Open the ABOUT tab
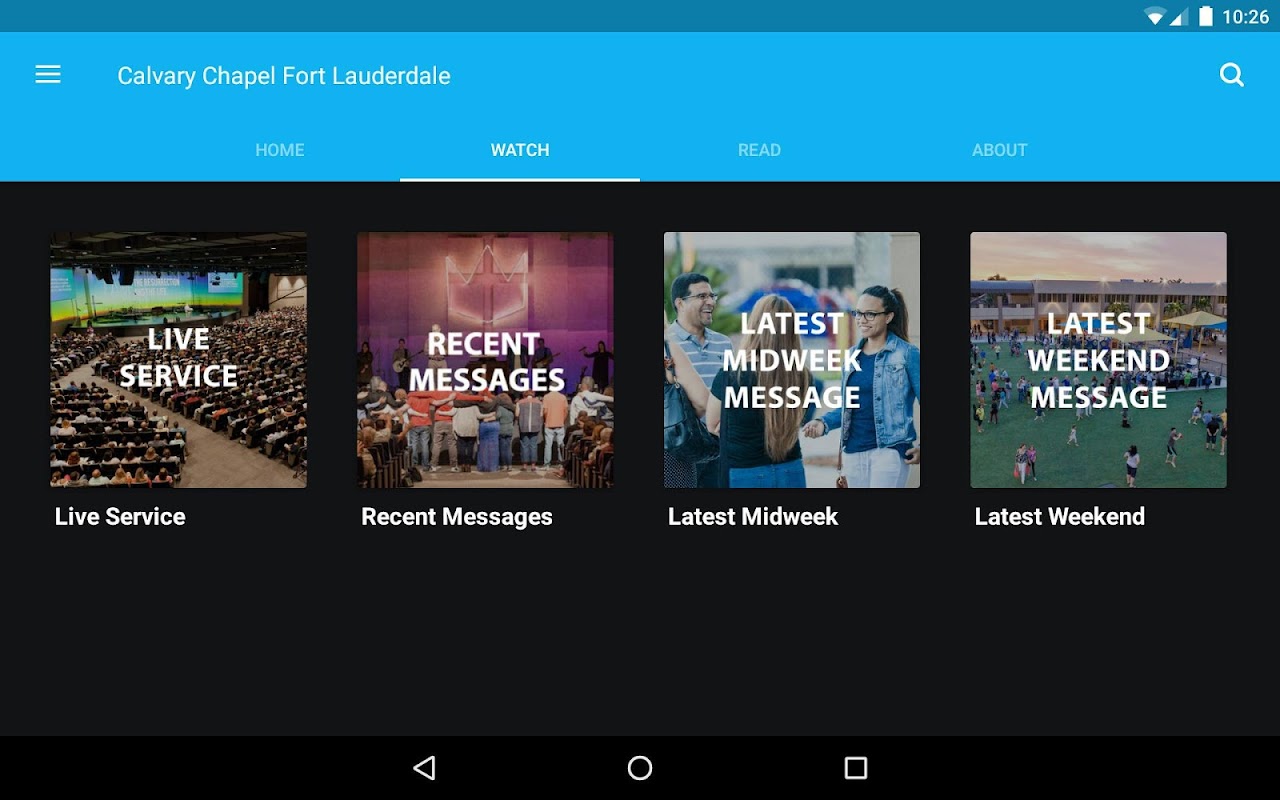The height and width of the screenshot is (800, 1280). pos(1000,150)
